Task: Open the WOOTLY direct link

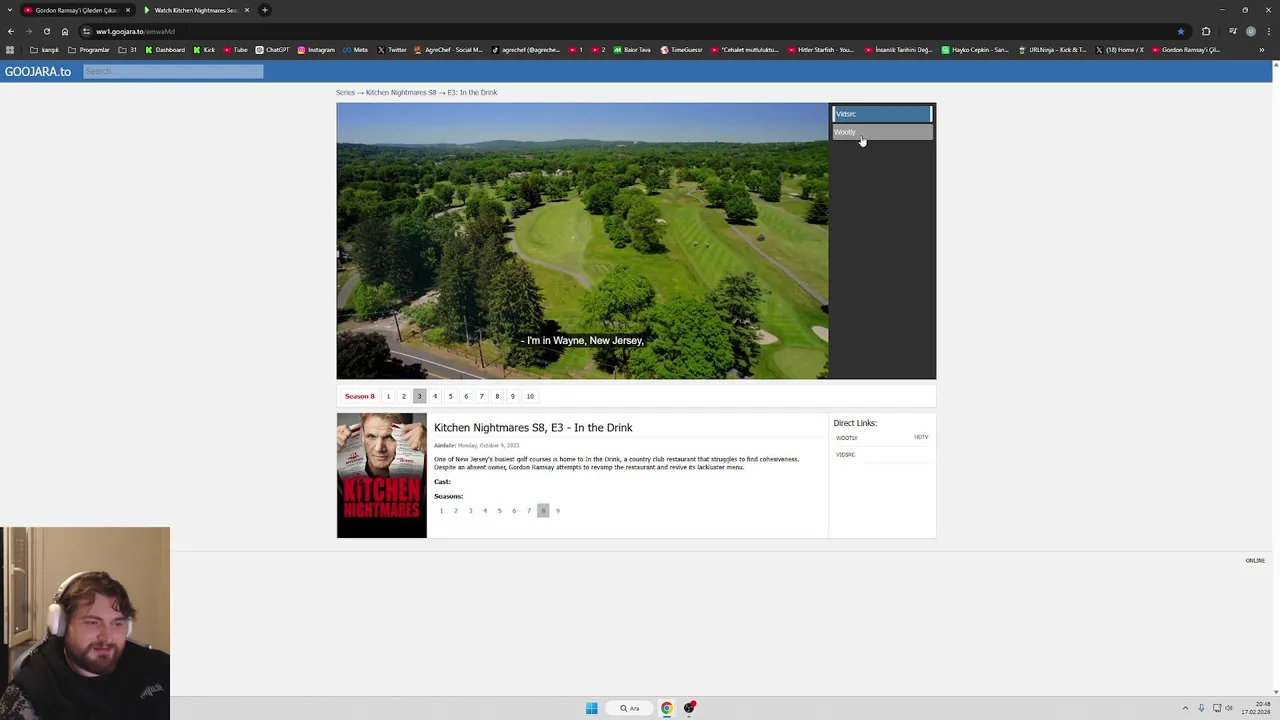Action: point(847,438)
